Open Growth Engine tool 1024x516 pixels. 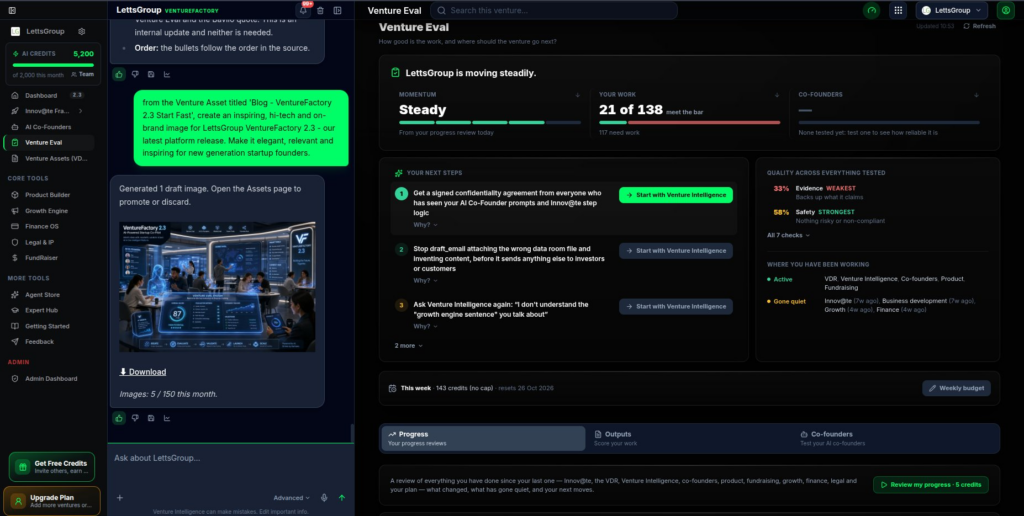(48, 211)
